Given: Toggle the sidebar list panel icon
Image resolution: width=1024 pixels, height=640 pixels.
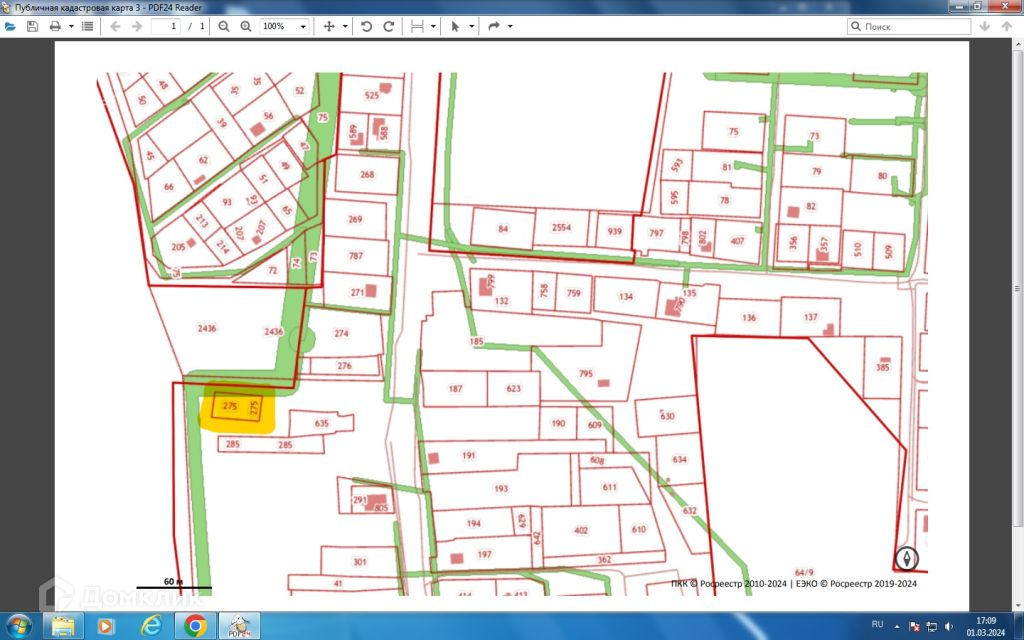Looking at the screenshot, I should 88,26.
